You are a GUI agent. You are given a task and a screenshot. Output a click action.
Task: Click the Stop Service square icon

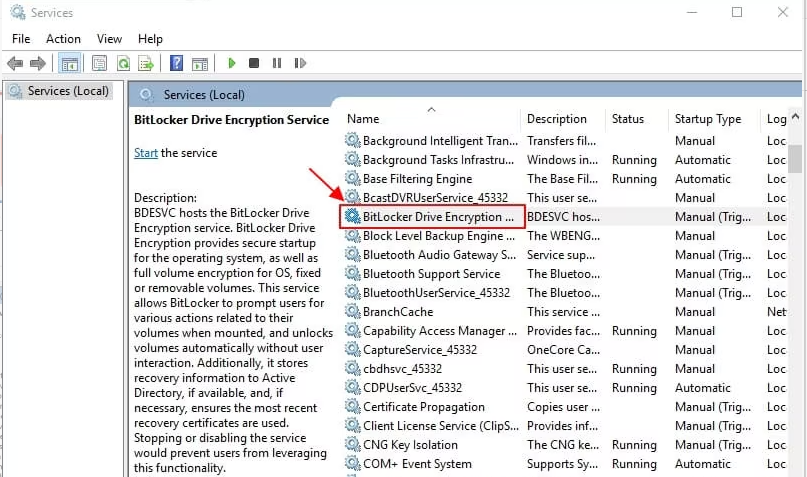[254, 63]
